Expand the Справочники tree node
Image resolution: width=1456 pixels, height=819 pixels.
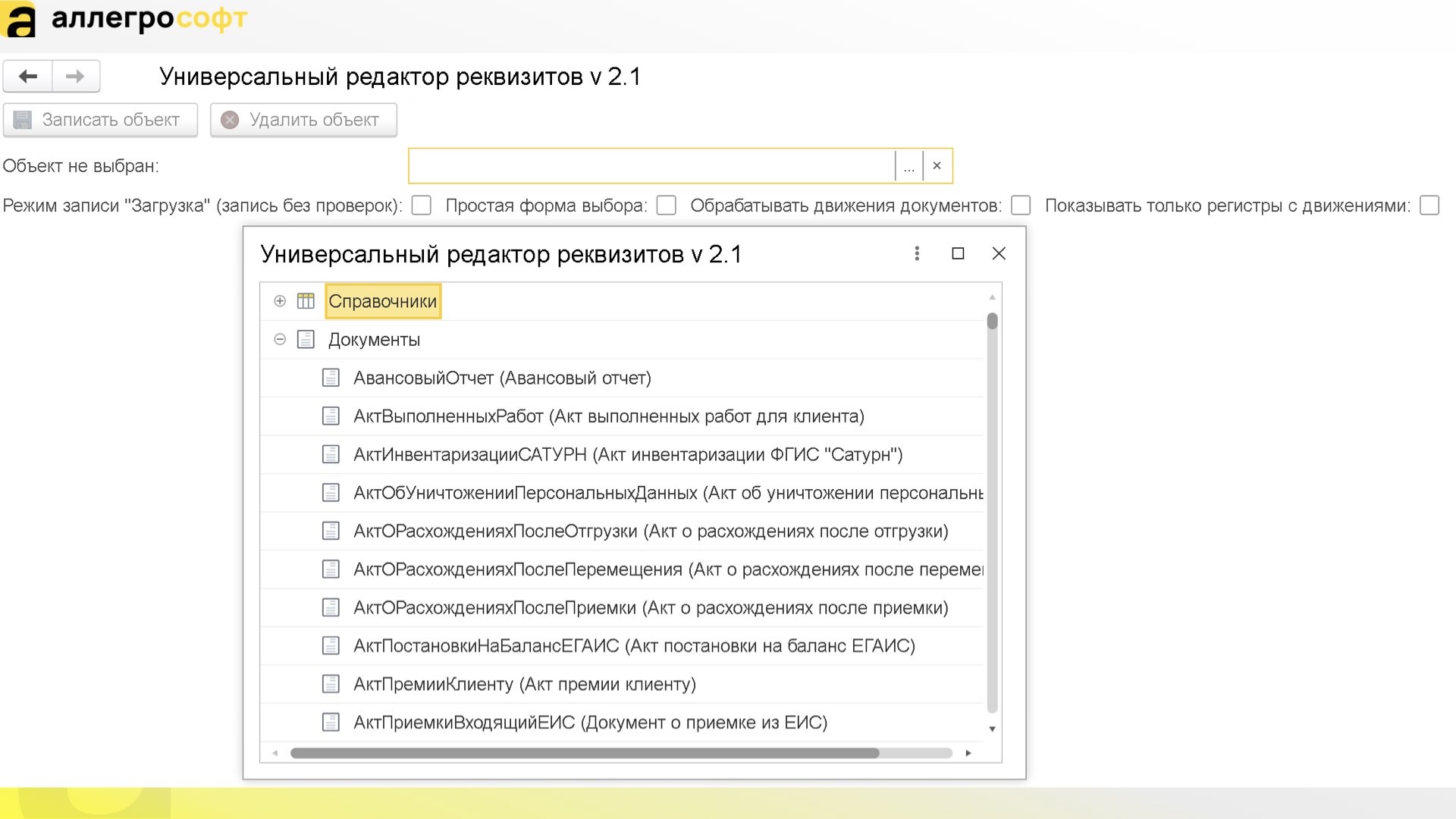click(280, 301)
